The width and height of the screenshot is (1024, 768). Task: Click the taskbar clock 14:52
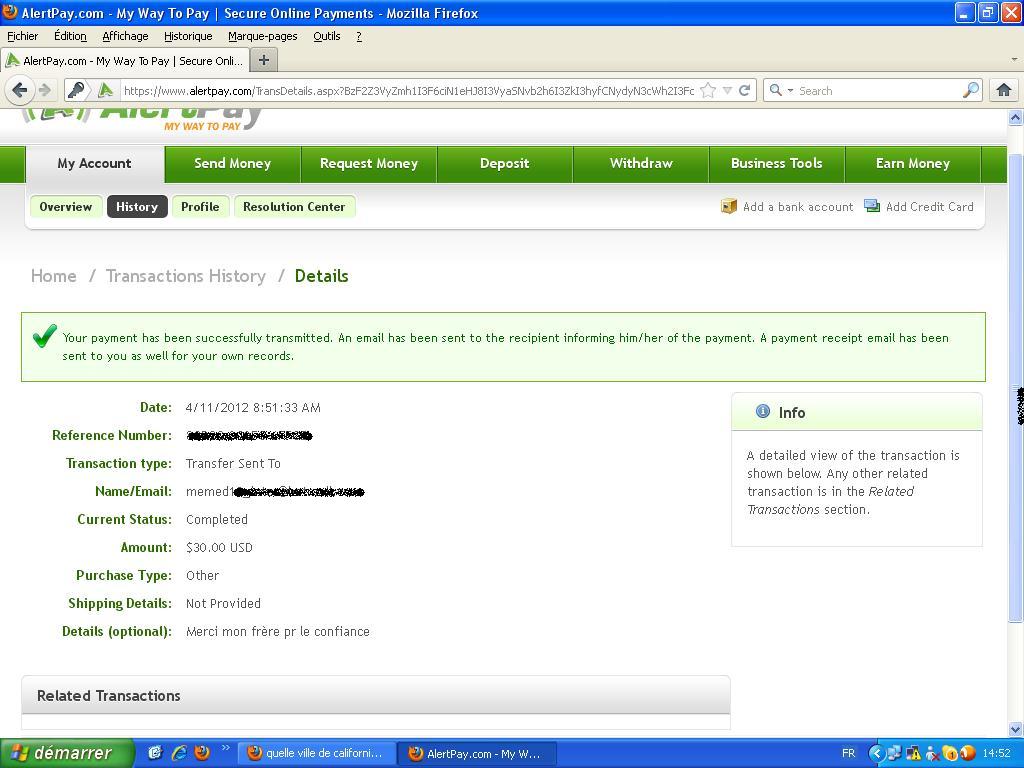coord(997,753)
